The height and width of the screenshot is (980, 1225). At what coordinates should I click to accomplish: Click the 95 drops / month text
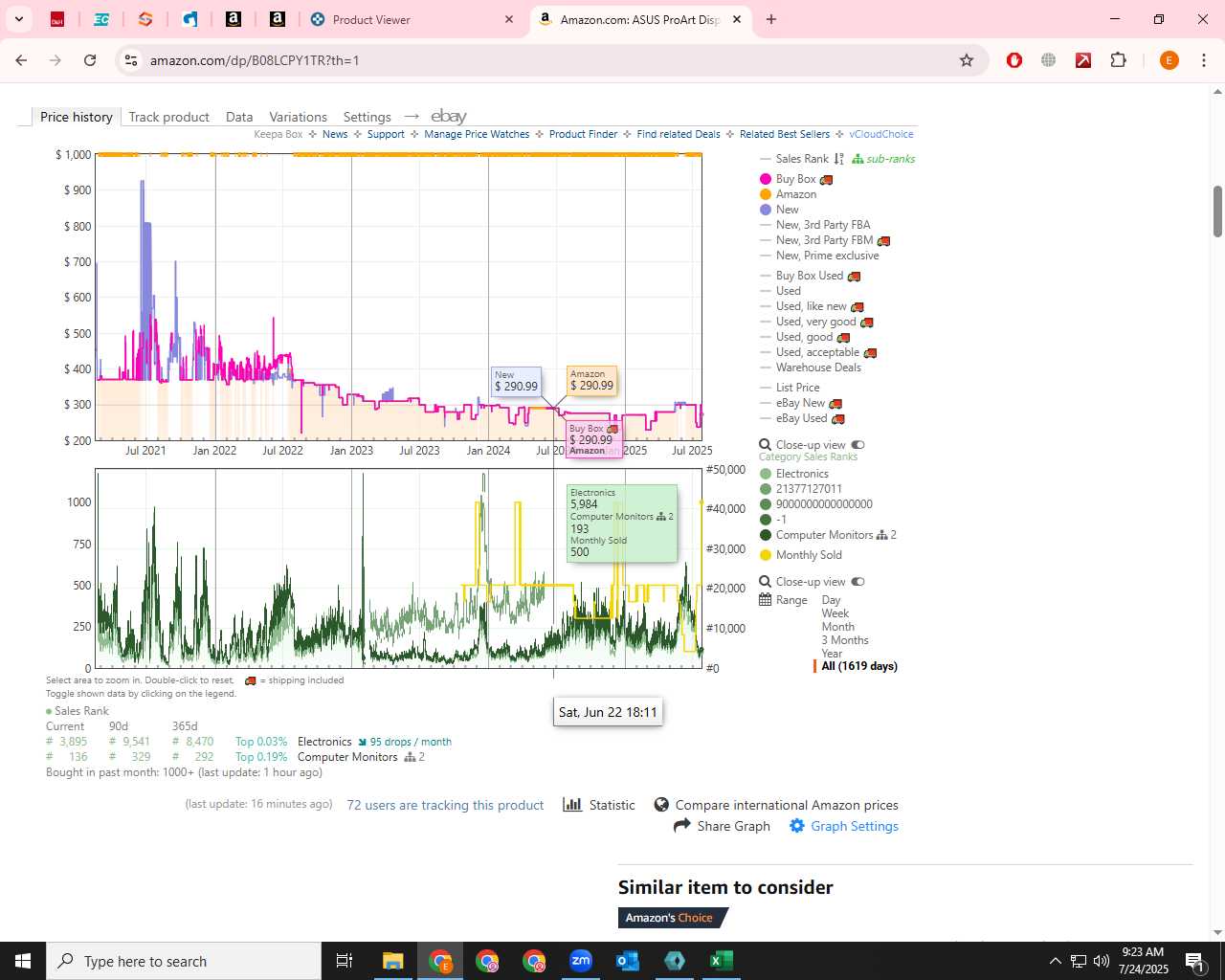pyautogui.click(x=411, y=742)
